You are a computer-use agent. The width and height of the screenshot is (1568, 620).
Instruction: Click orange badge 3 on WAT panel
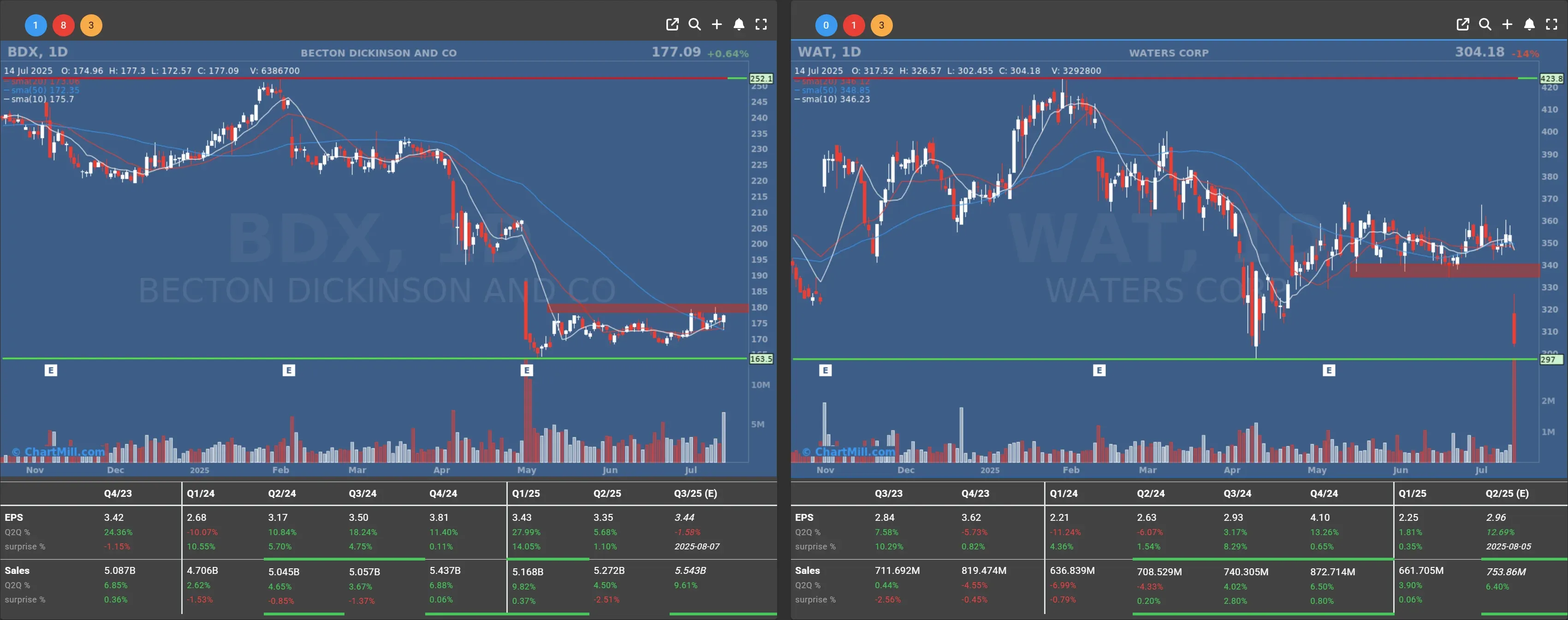881,25
